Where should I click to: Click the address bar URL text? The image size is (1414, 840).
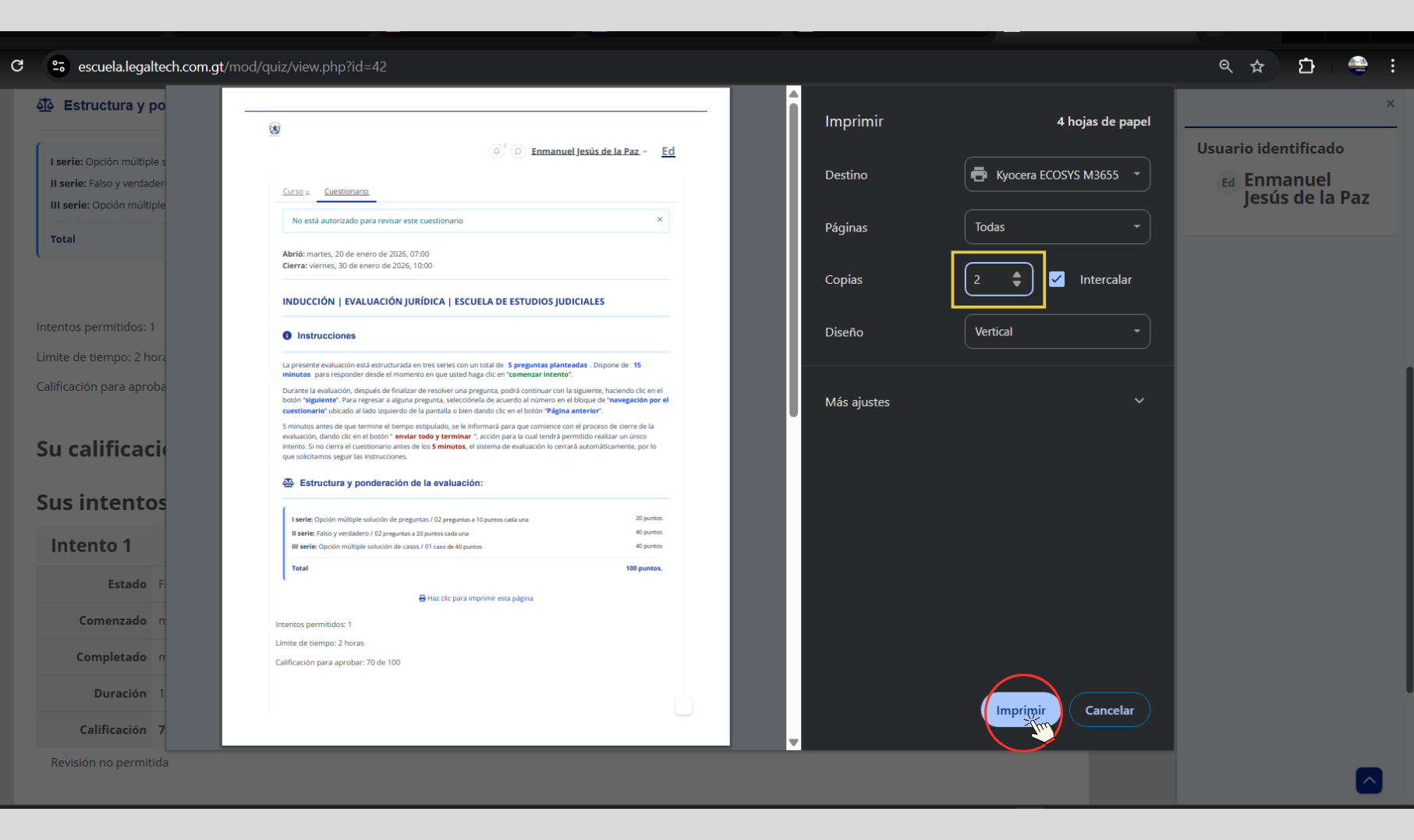[232, 66]
